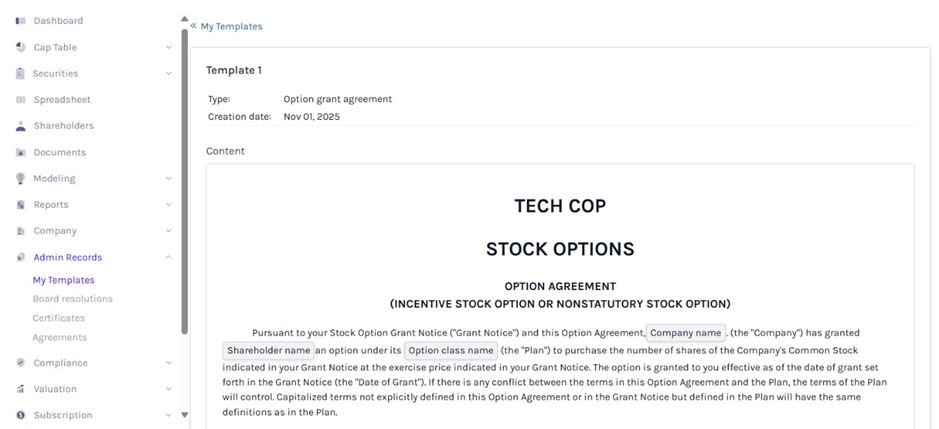Click the Documents folder icon
939x429 pixels.
coord(21,153)
